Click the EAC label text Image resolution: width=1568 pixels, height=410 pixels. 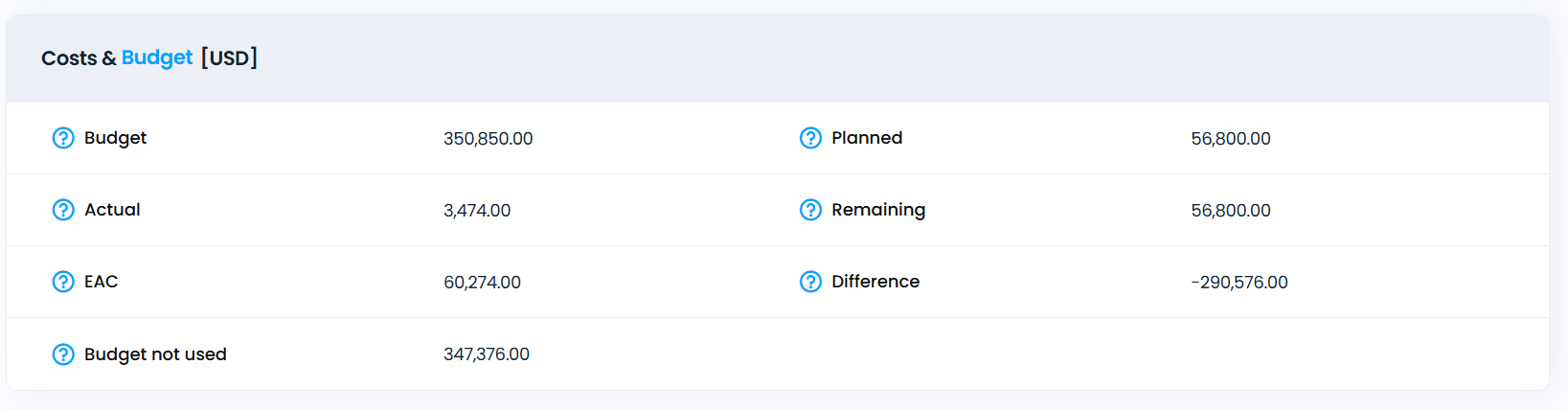point(101,282)
